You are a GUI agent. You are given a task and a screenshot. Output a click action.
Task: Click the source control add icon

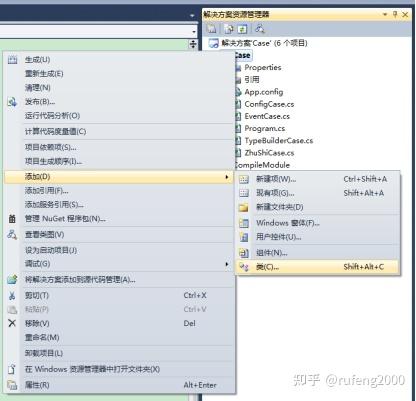[12, 280]
